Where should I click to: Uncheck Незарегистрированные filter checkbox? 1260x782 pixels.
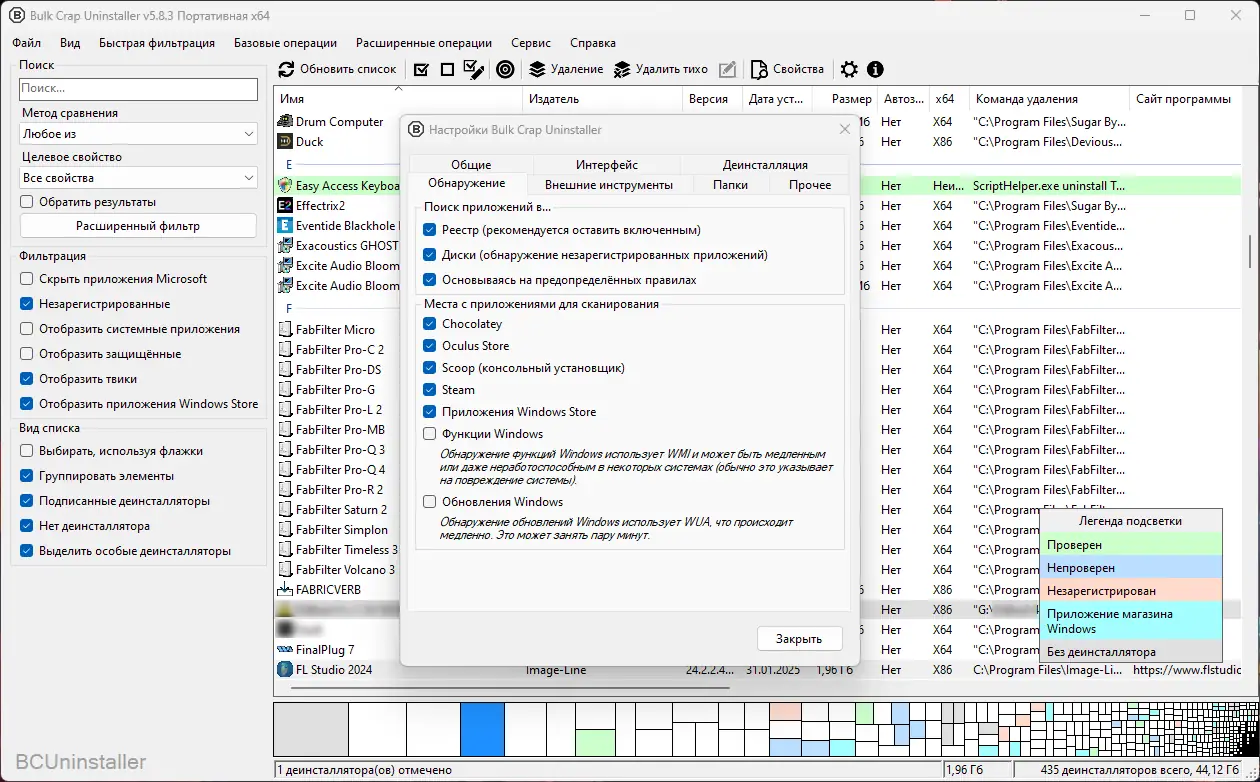click(27, 304)
